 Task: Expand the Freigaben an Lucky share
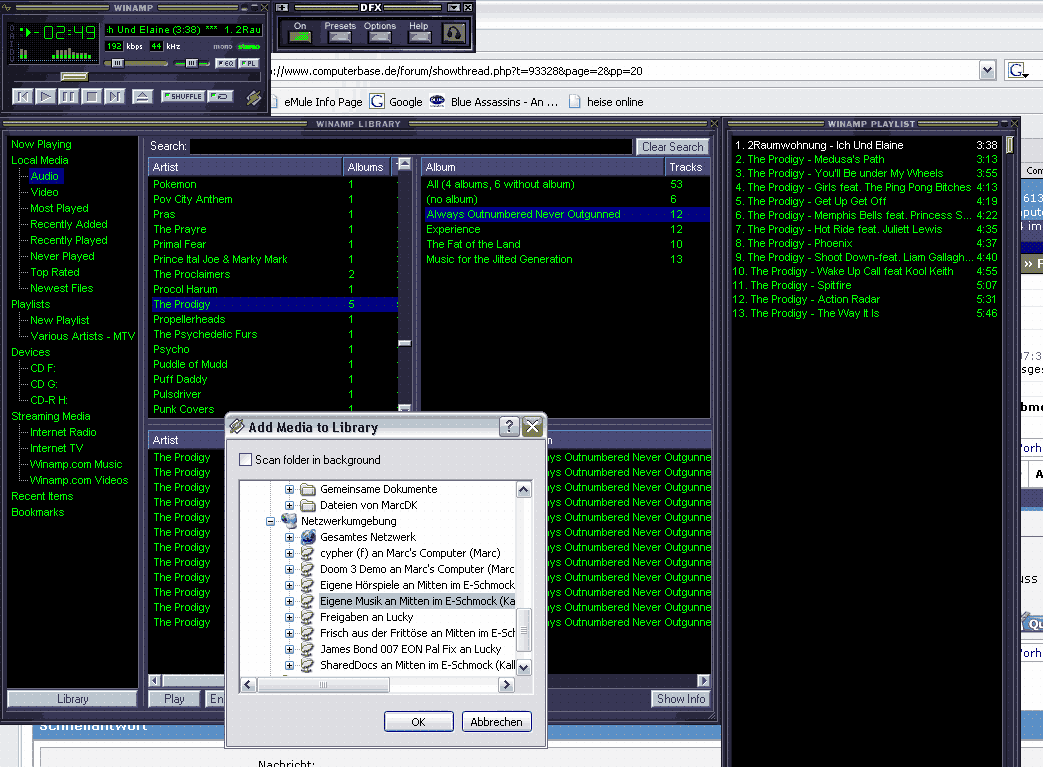(x=289, y=617)
